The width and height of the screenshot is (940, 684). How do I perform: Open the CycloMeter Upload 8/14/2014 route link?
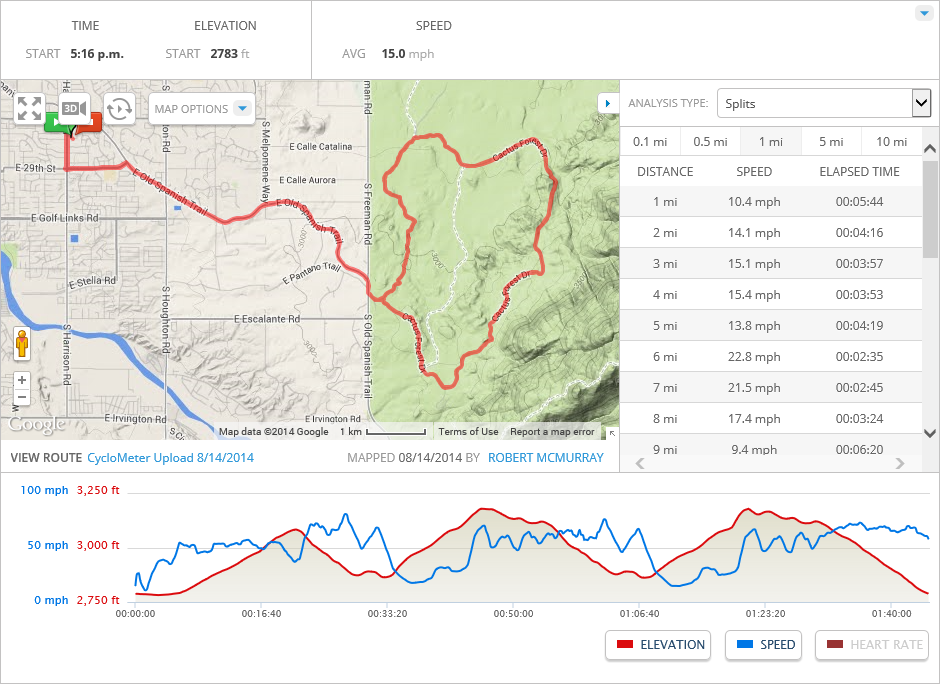[170, 458]
